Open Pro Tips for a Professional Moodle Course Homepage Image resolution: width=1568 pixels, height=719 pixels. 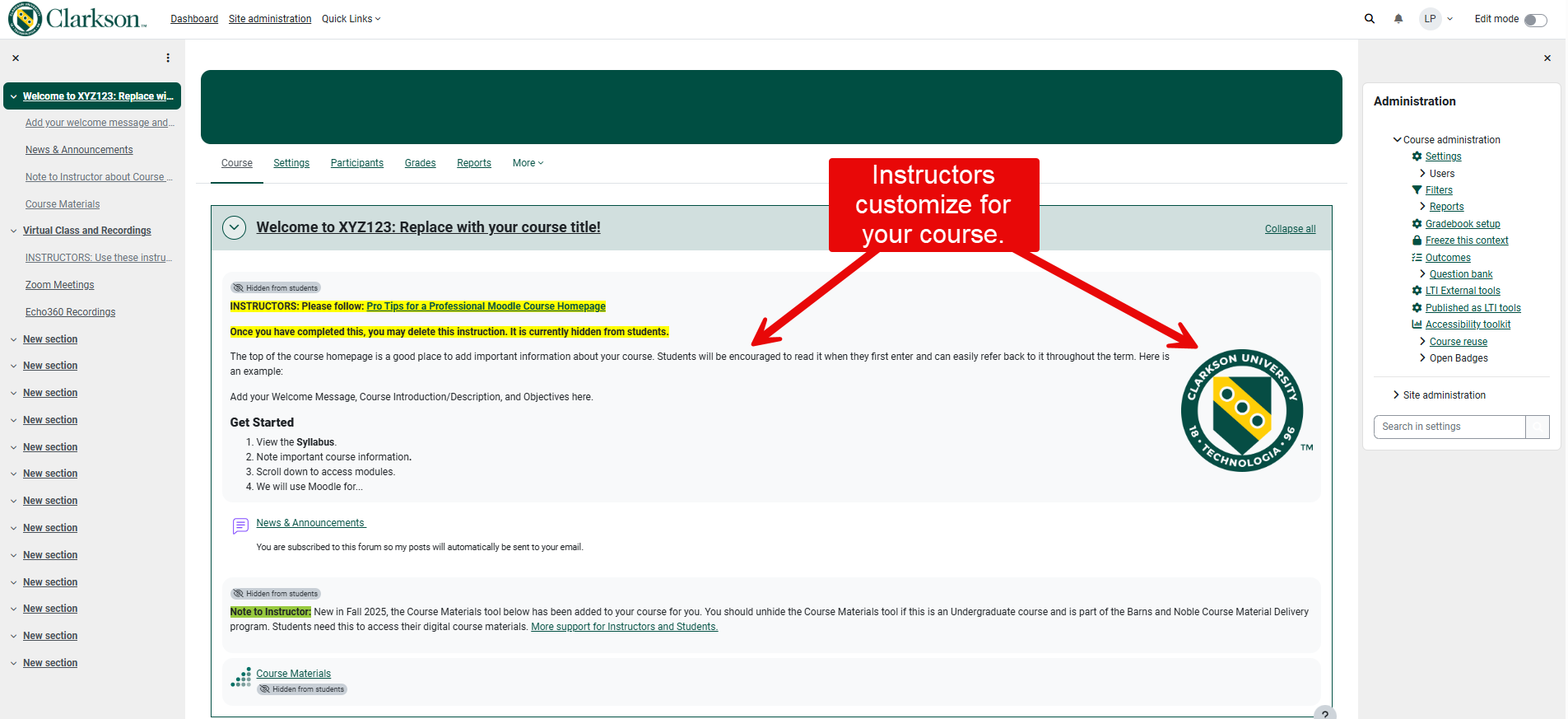[486, 306]
